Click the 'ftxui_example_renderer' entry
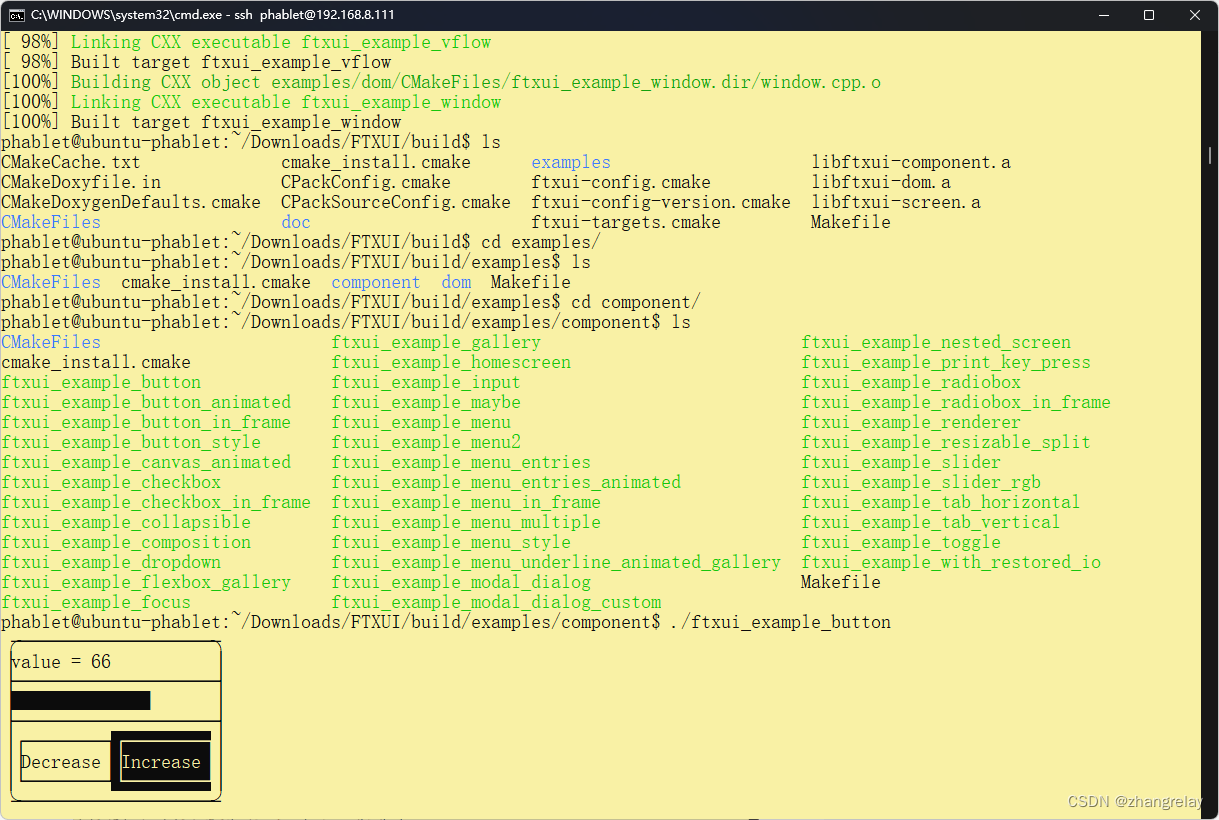The height and width of the screenshot is (820, 1219). tap(911, 422)
